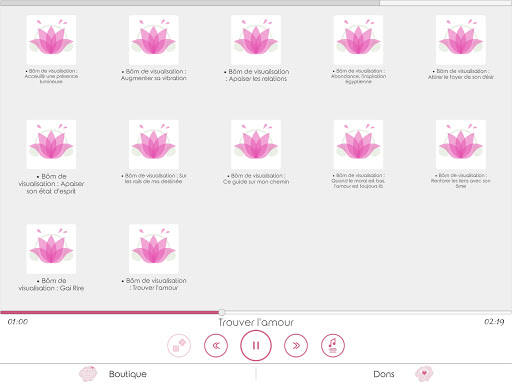
Task: Open the Dons link
Action: click(x=384, y=374)
